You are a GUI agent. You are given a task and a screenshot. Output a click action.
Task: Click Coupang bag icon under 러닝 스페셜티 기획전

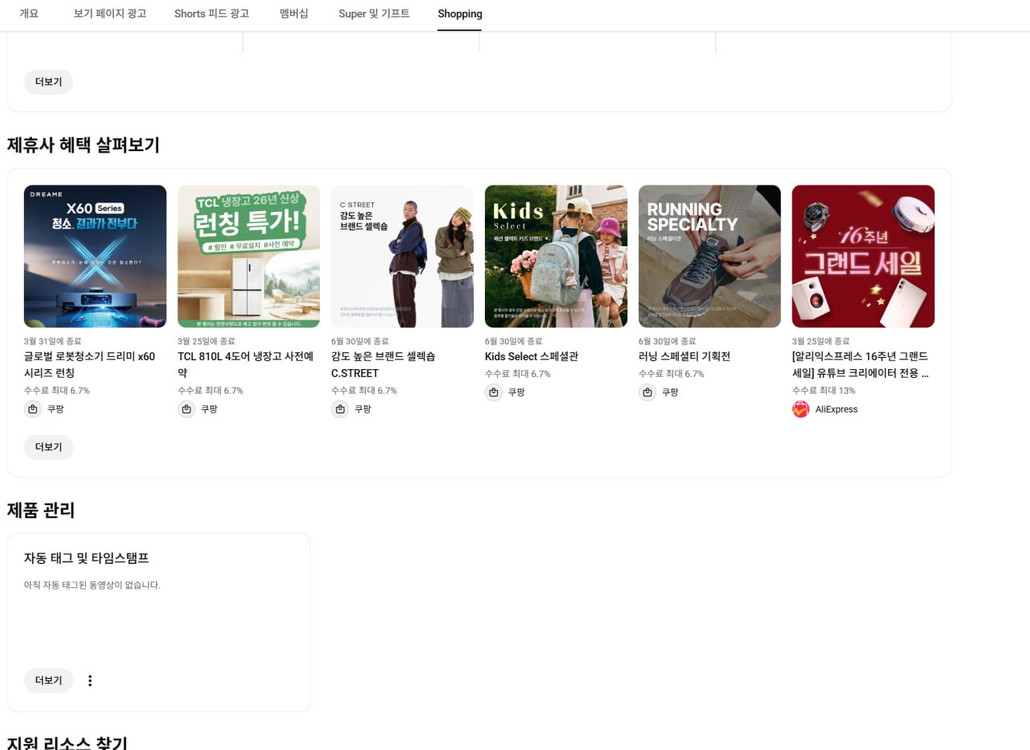coord(648,392)
